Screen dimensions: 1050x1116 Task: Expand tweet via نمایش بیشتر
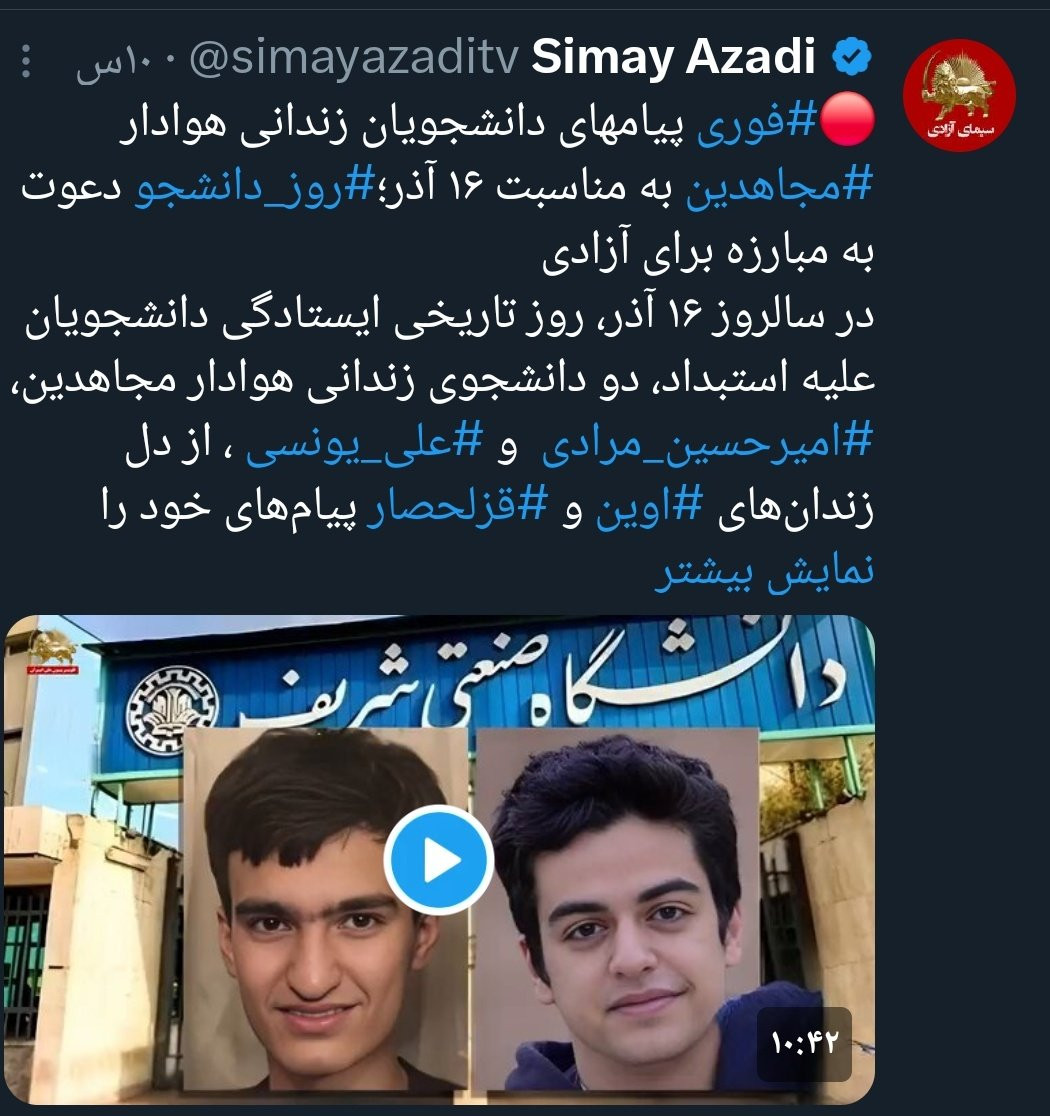tap(764, 572)
